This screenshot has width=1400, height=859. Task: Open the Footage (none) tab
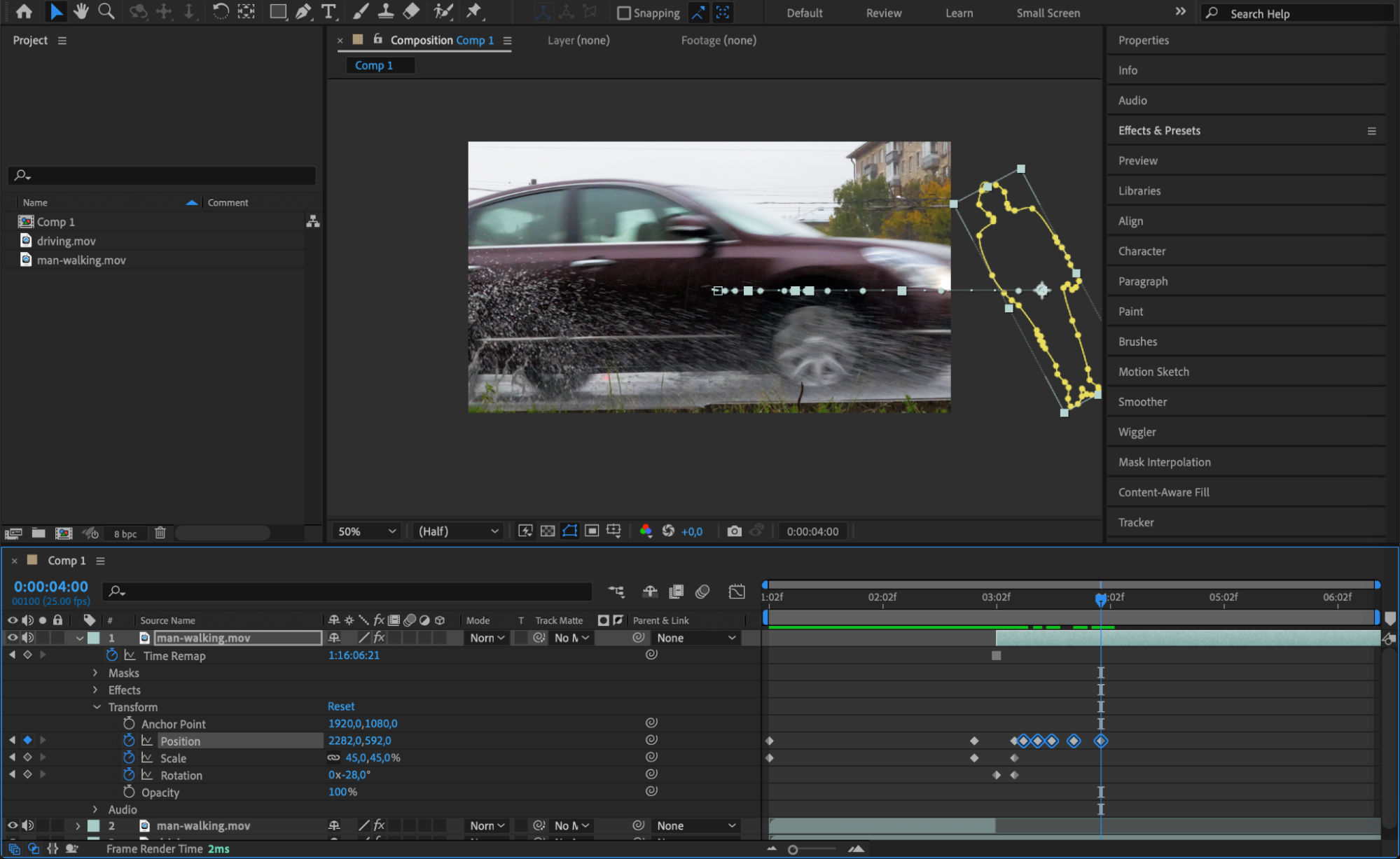coord(718,41)
